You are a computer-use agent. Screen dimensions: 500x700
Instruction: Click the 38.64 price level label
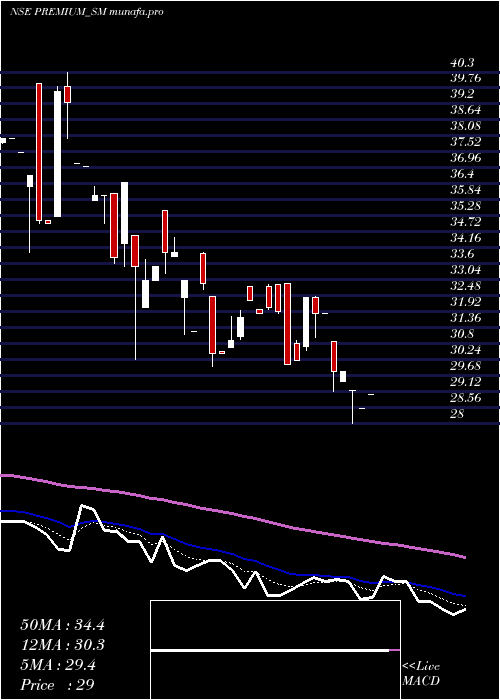click(x=466, y=111)
